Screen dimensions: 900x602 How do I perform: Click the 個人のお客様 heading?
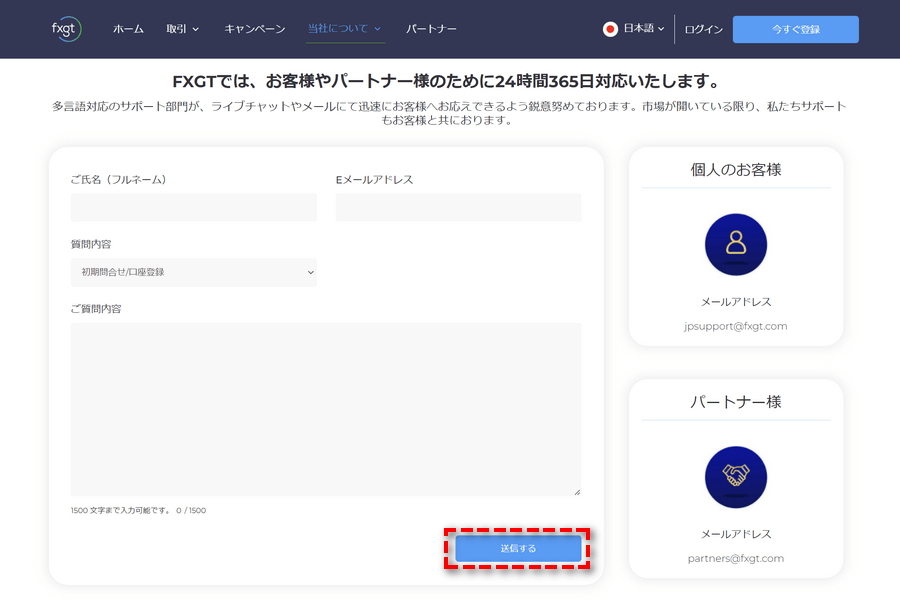tap(736, 170)
